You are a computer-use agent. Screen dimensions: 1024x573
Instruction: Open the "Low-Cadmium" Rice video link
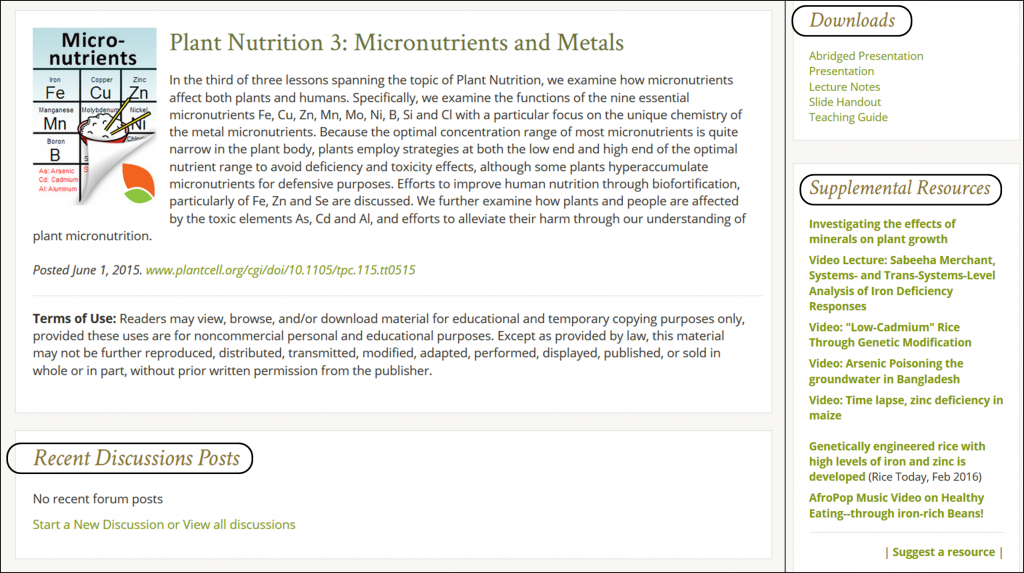click(889, 334)
